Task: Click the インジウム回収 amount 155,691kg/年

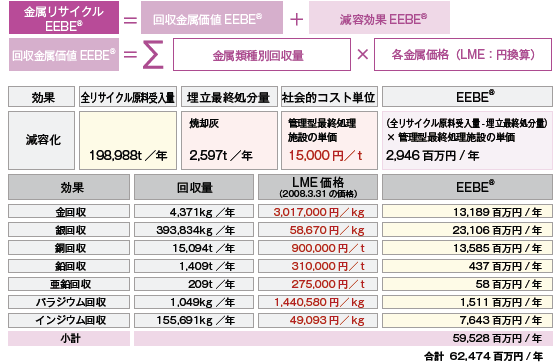Action: coord(194,320)
